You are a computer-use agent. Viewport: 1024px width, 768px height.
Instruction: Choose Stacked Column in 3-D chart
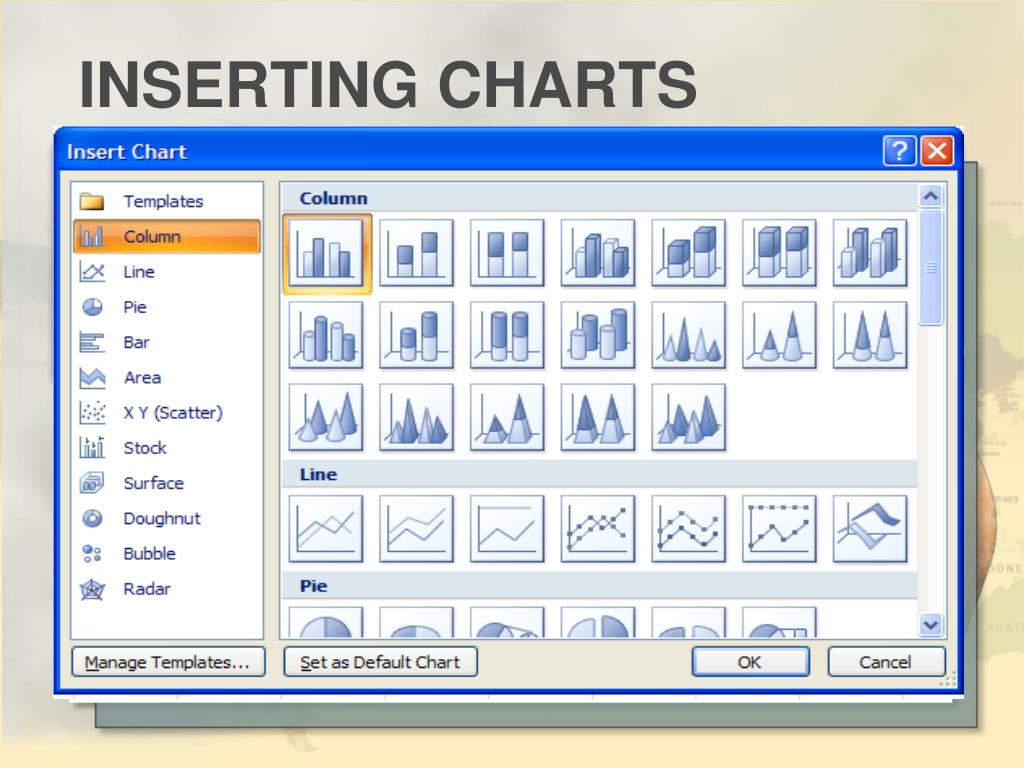click(689, 253)
